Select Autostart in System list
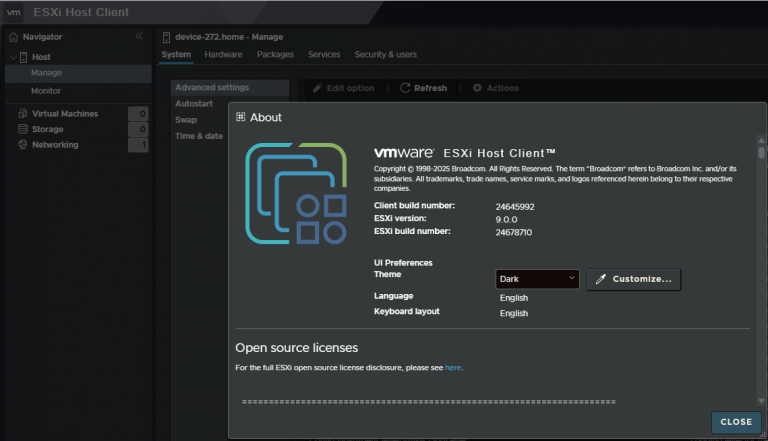The image size is (768, 441). pyautogui.click(x=194, y=104)
